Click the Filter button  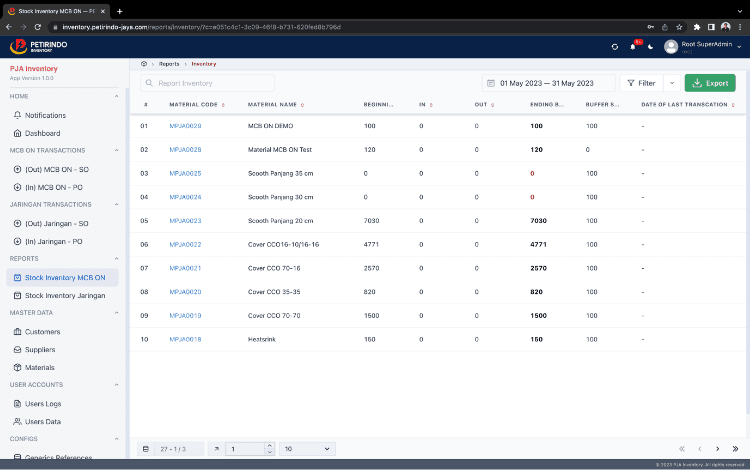[x=641, y=83]
